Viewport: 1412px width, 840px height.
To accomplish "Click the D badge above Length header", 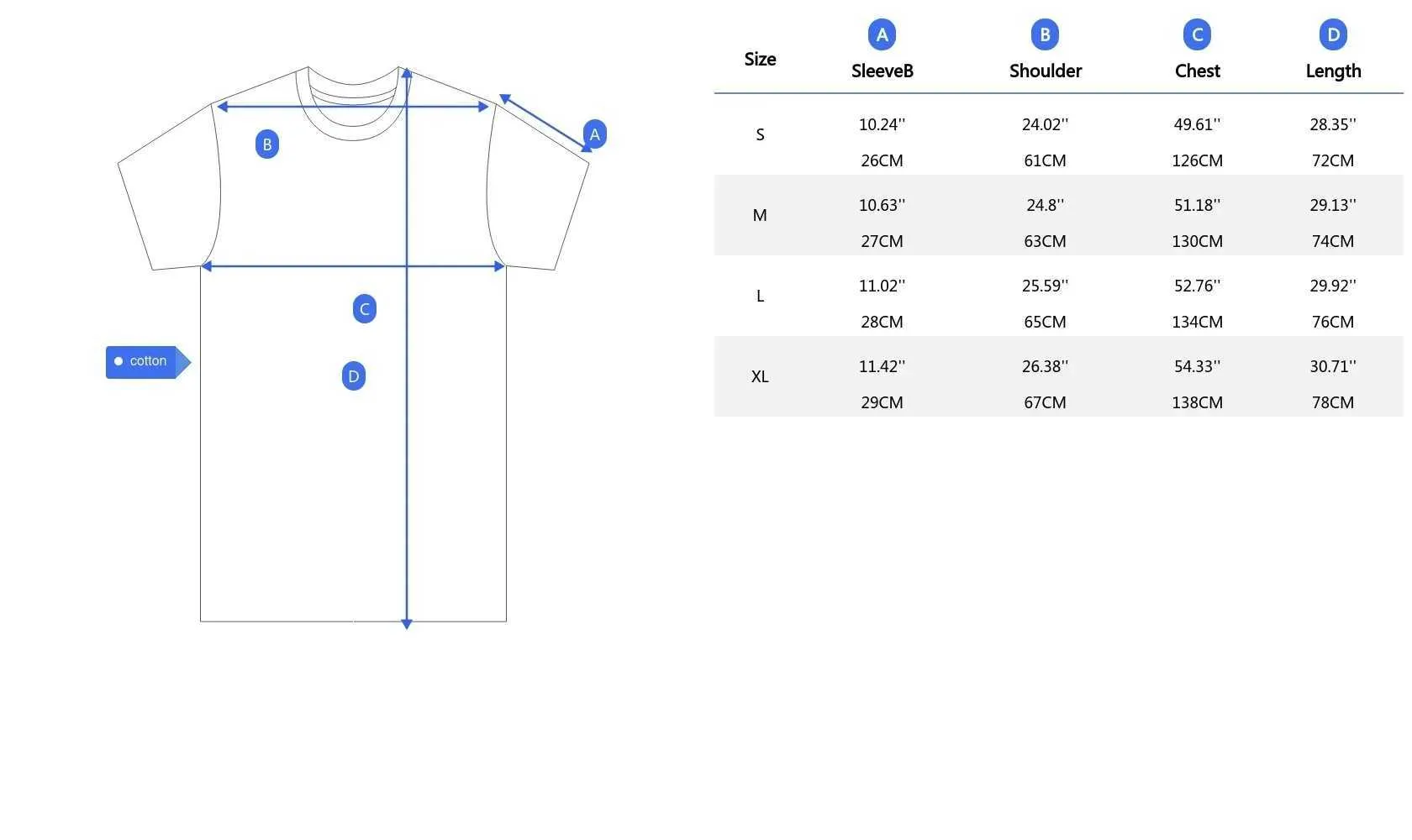I will 1333,34.
